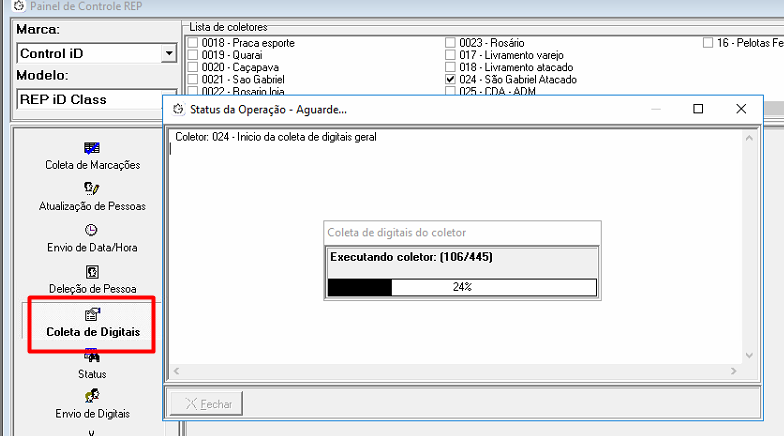
Task: Open the Status sidebar item
Action: (x=92, y=355)
